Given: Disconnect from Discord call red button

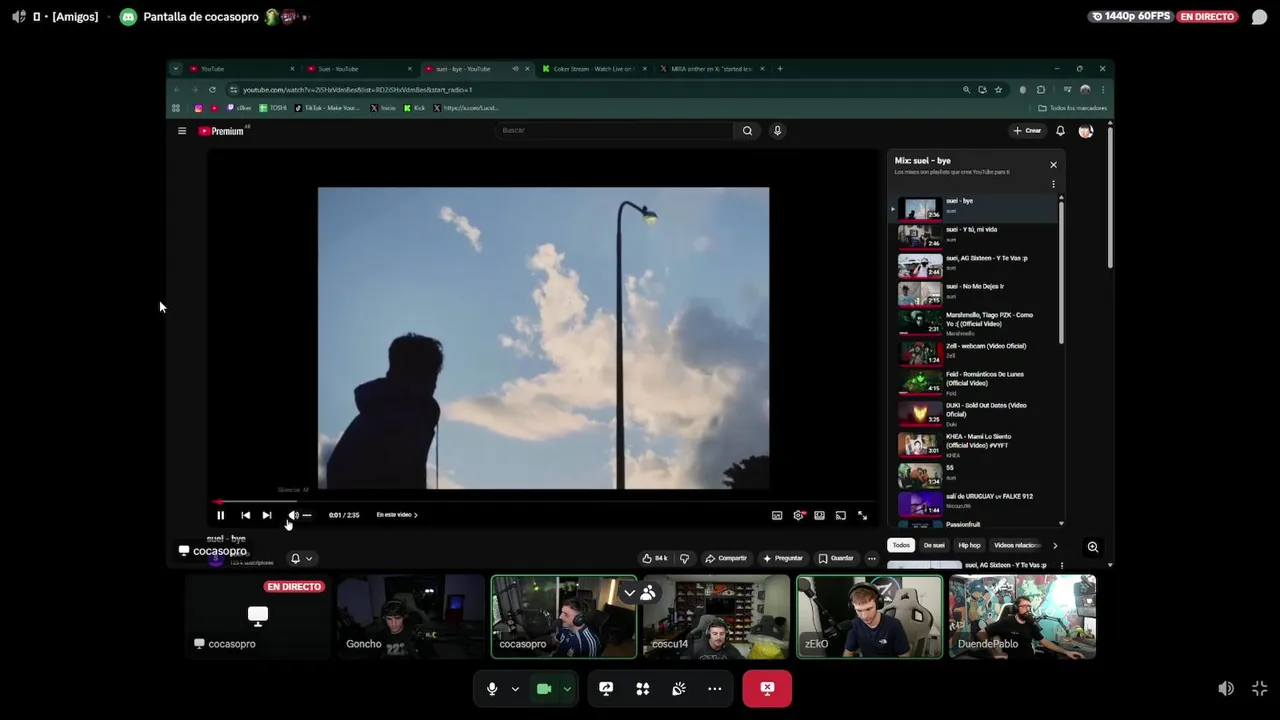Looking at the screenshot, I should (767, 689).
